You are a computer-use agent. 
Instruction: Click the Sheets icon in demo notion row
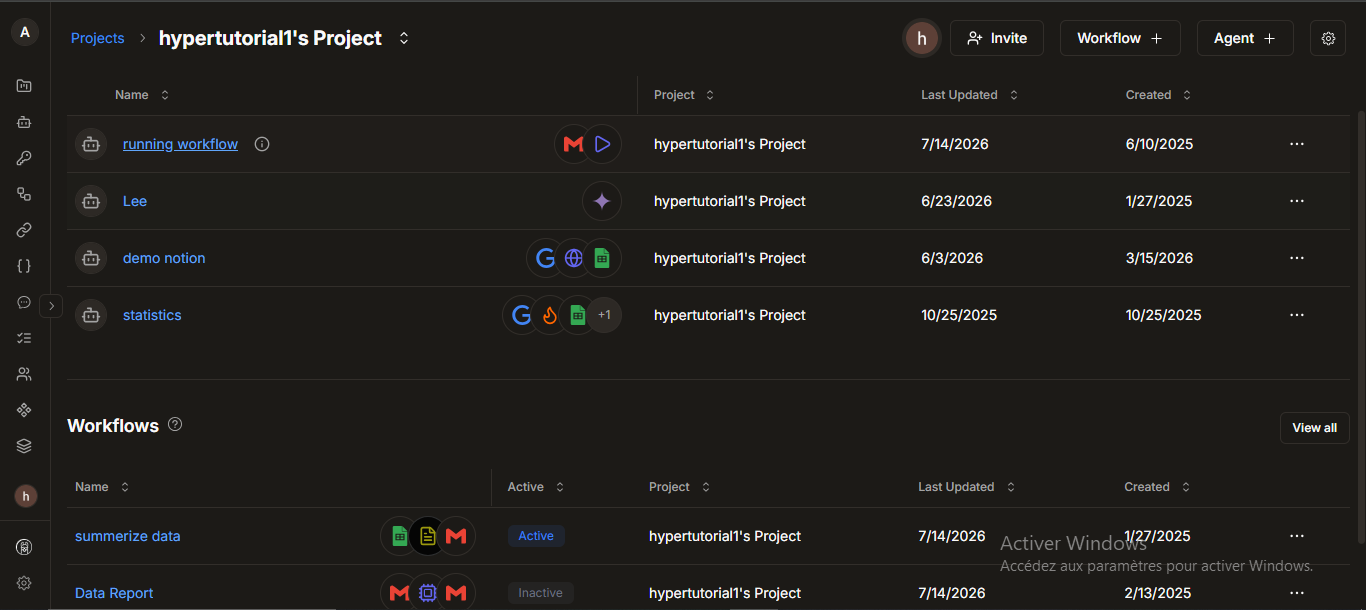pos(602,258)
